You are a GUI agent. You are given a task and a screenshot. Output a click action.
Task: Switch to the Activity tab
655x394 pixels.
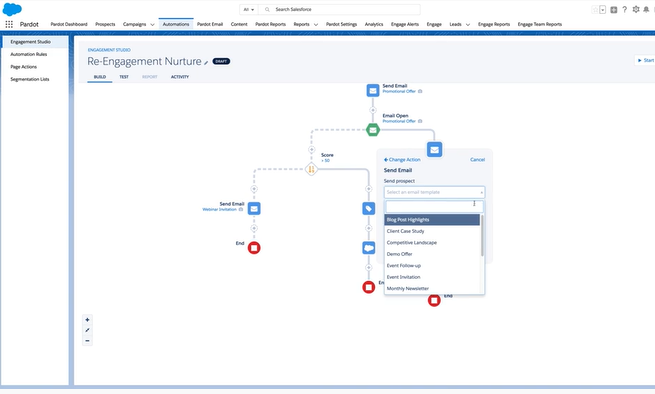(180, 77)
